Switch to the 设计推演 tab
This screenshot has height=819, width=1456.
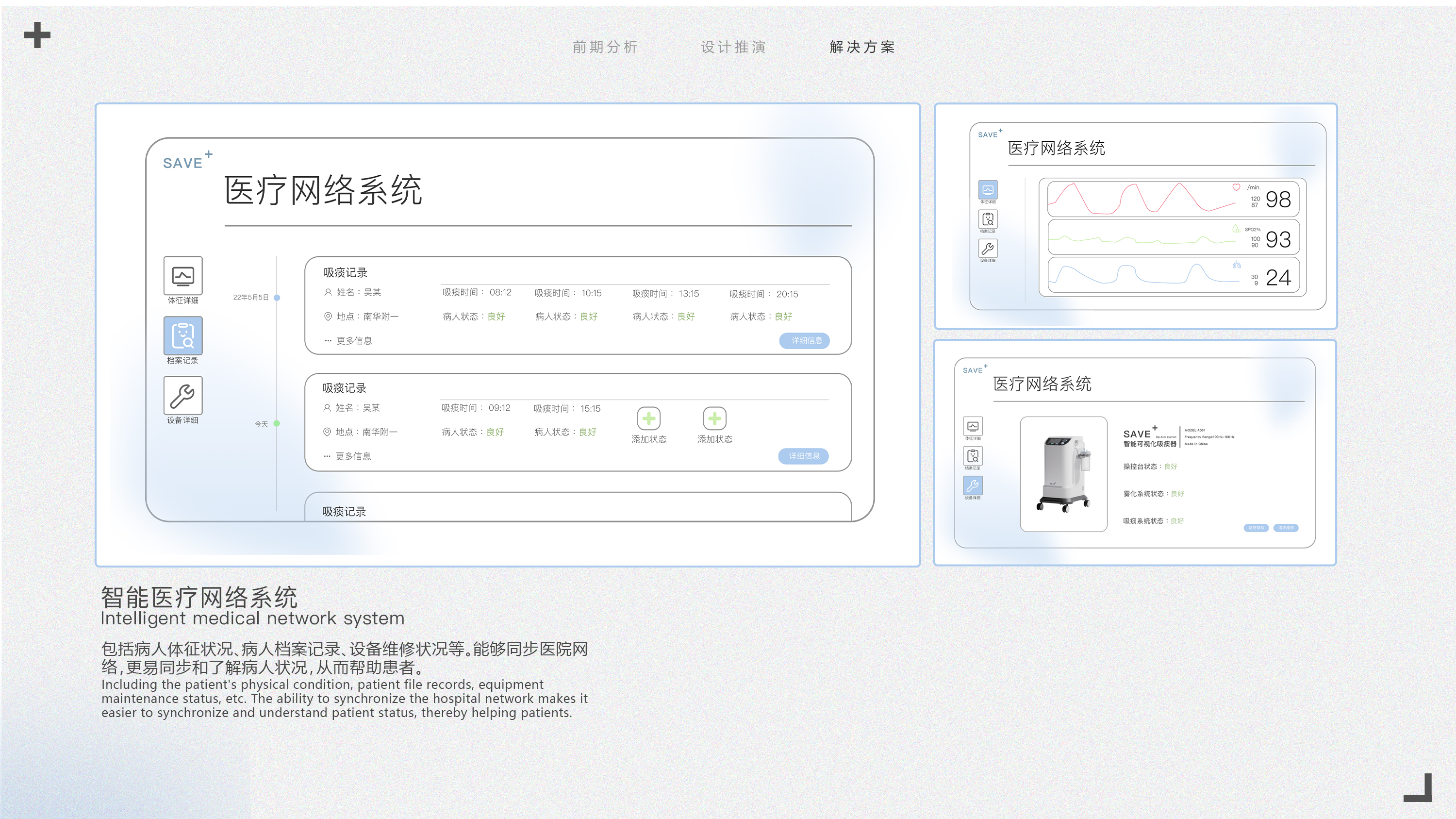pyautogui.click(x=733, y=47)
